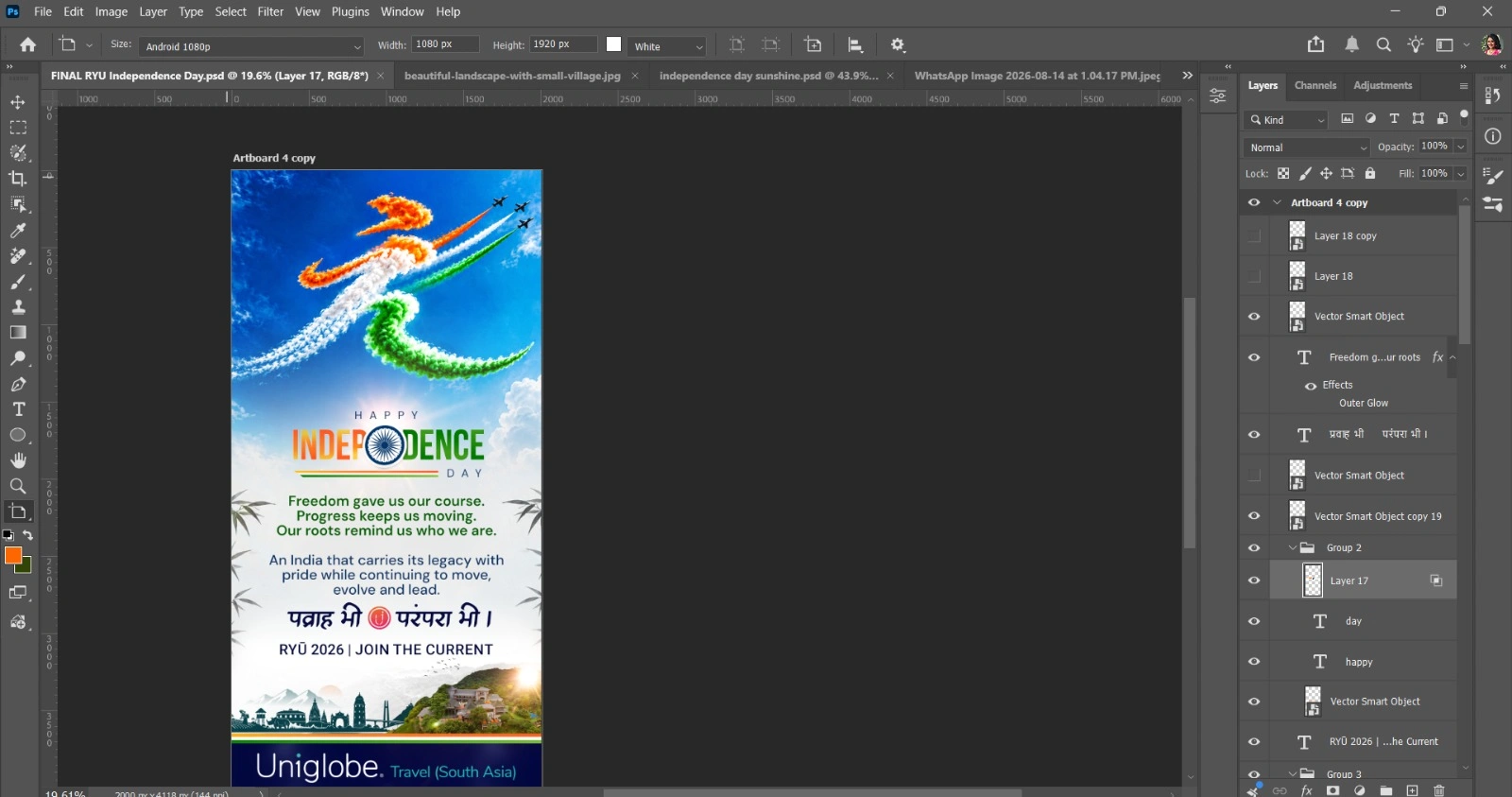
Task: Hide the Group 2 layer group
Action: (x=1254, y=548)
